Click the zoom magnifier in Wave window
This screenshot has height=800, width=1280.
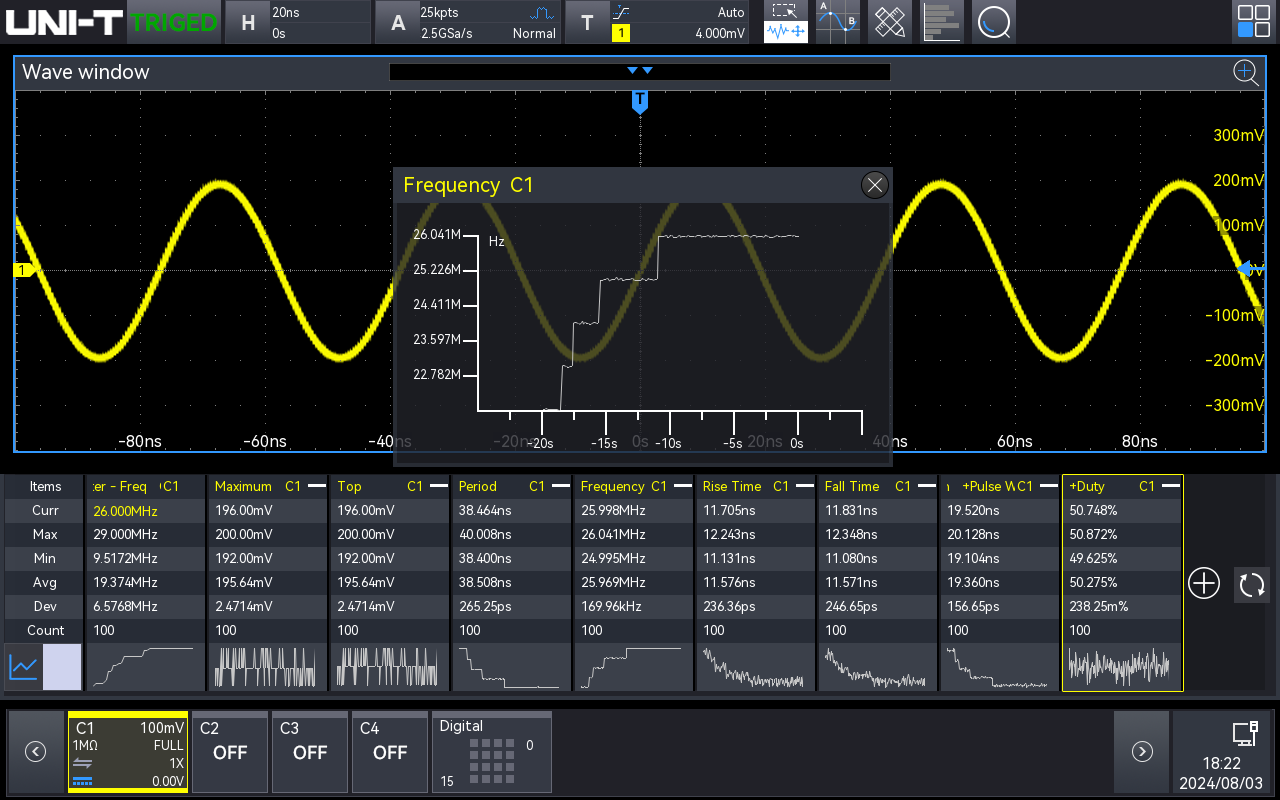(x=1245, y=72)
